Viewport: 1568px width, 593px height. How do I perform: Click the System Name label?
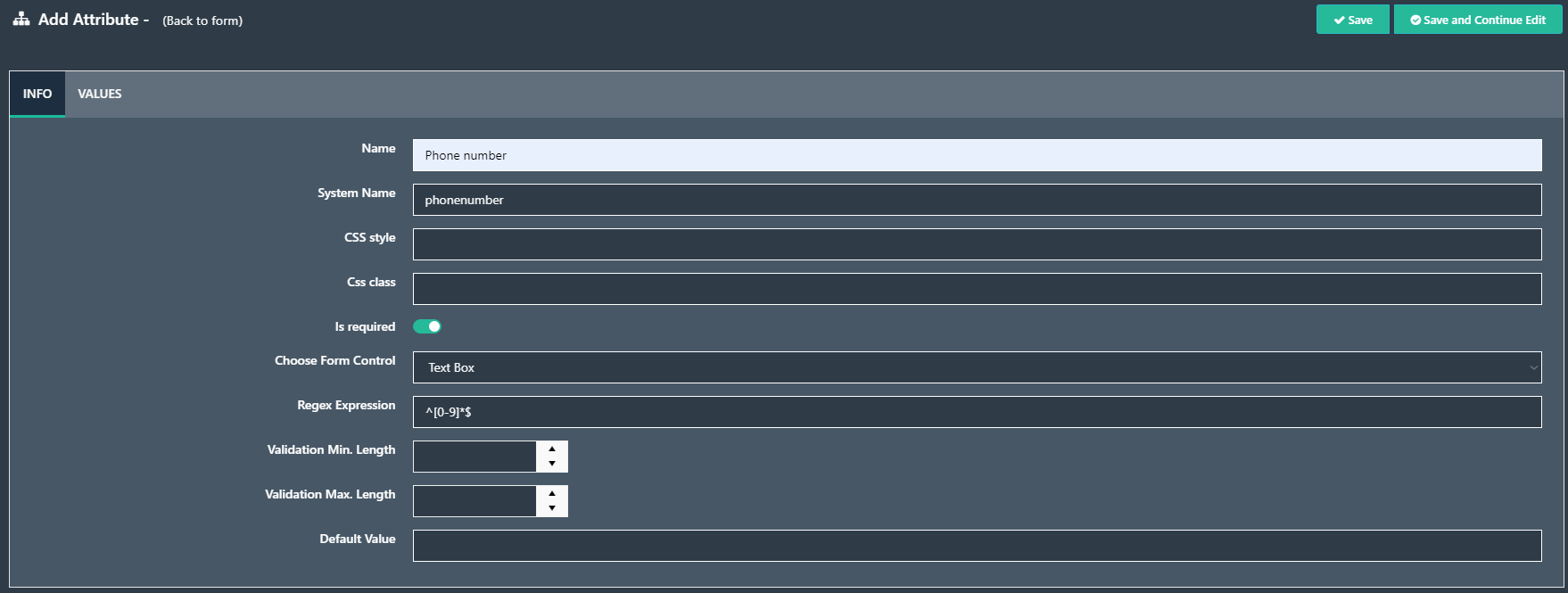(x=357, y=193)
